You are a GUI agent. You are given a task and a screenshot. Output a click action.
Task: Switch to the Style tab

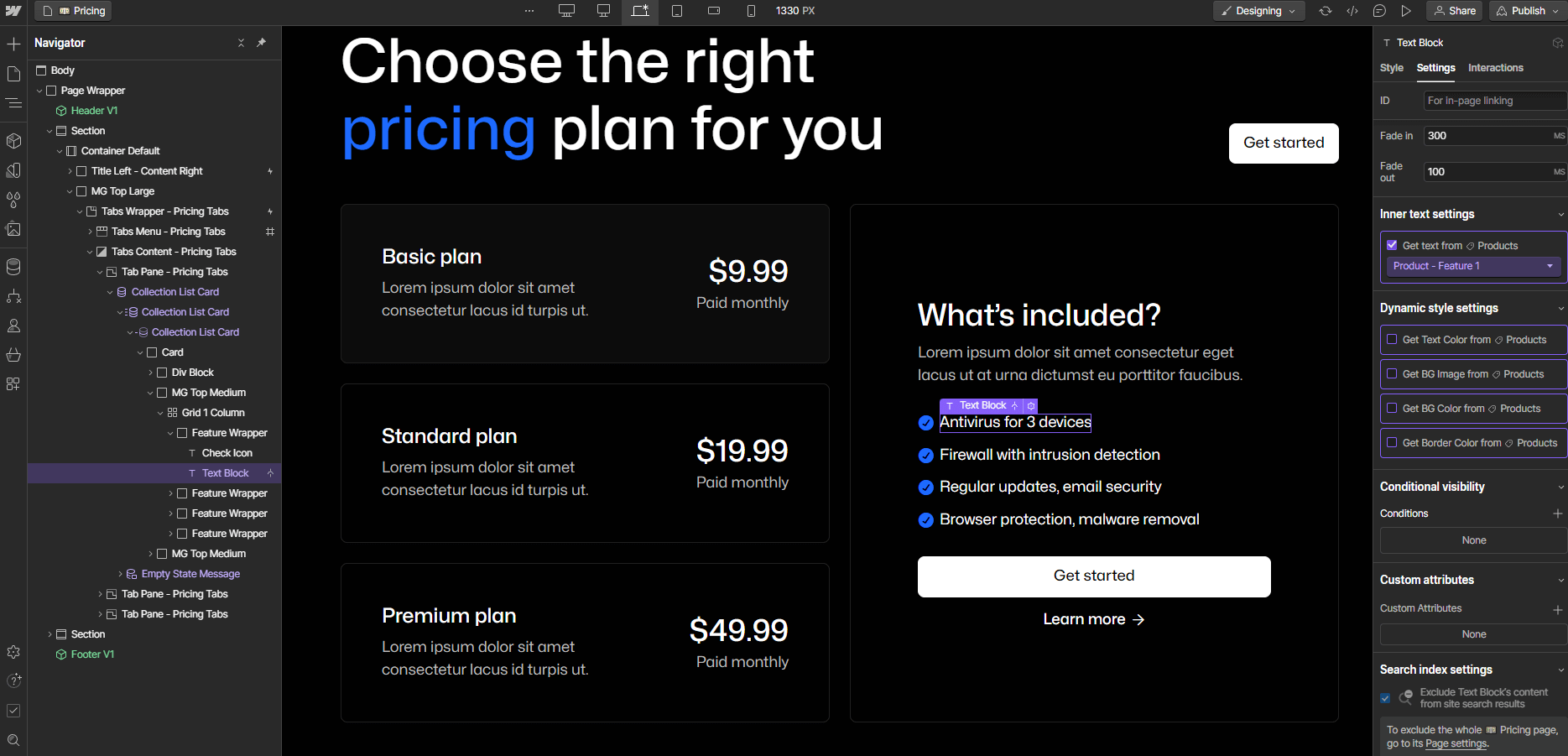1392,68
